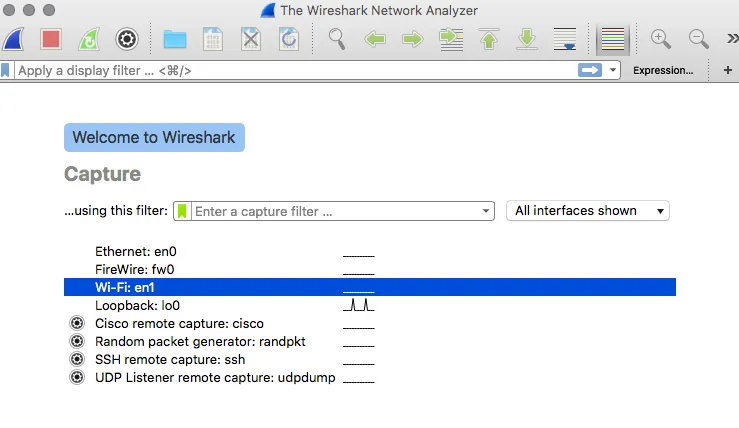Open settings gear for Cisco remote capture

pyautogui.click(x=77, y=323)
